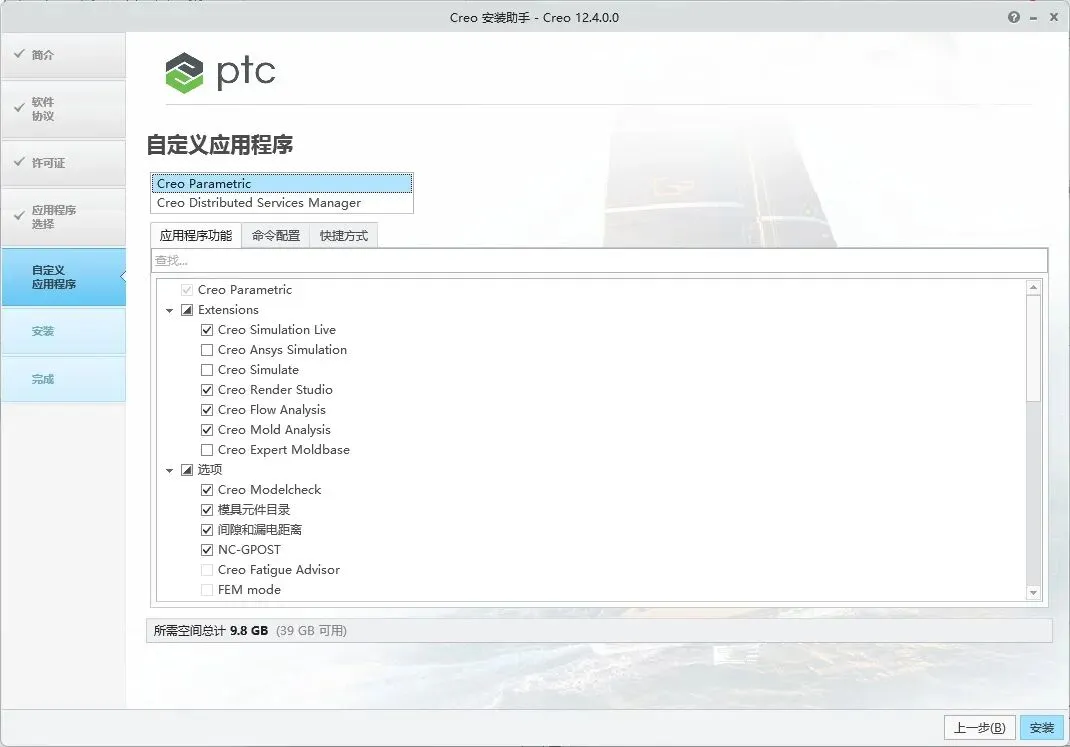
Task: Enable the Creo Ansys Simulation checkbox
Action: [x=207, y=350]
